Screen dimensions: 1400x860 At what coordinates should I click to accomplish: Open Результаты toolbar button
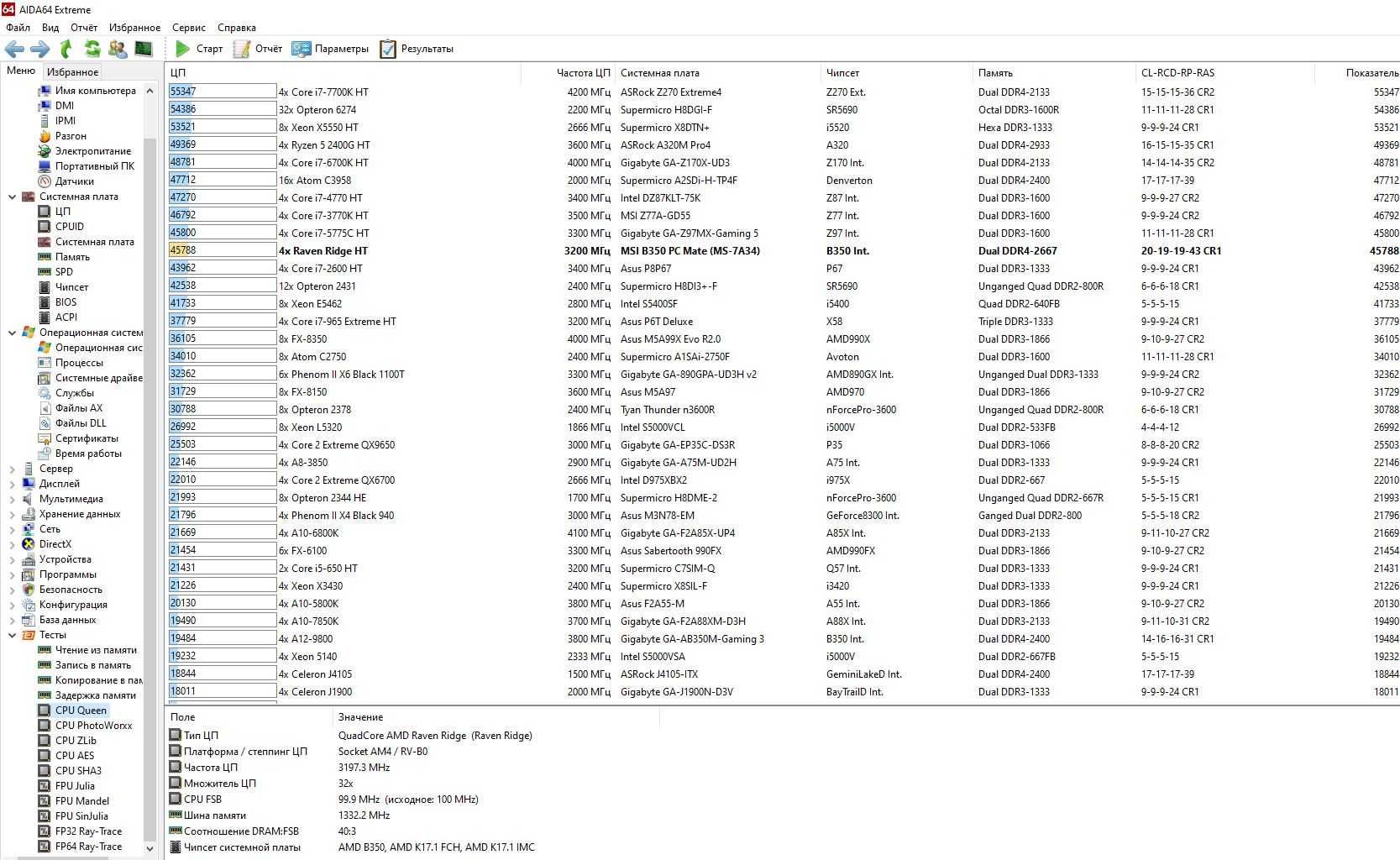pos(417,49)
